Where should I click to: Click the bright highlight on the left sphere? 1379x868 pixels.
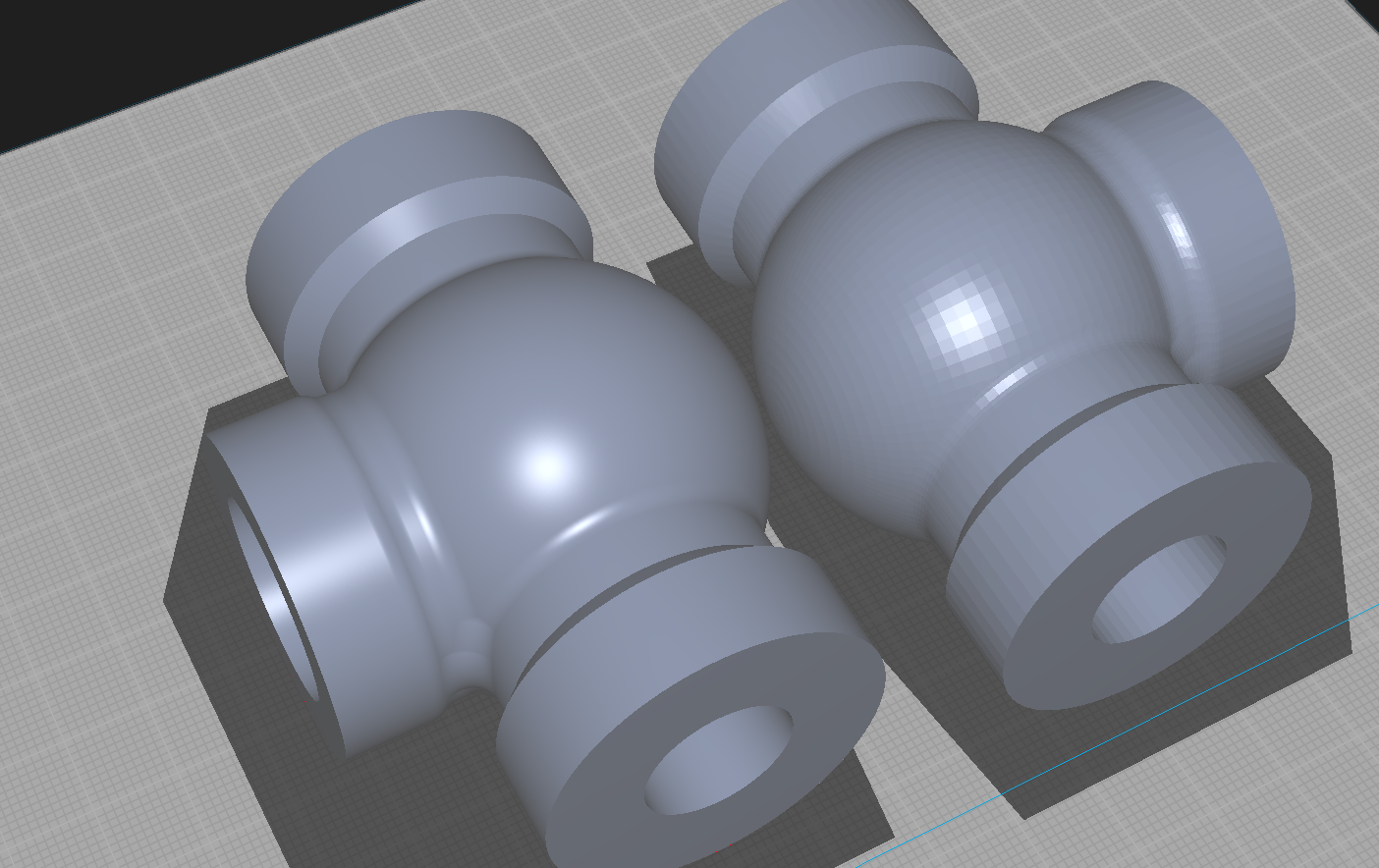[545, 463]
